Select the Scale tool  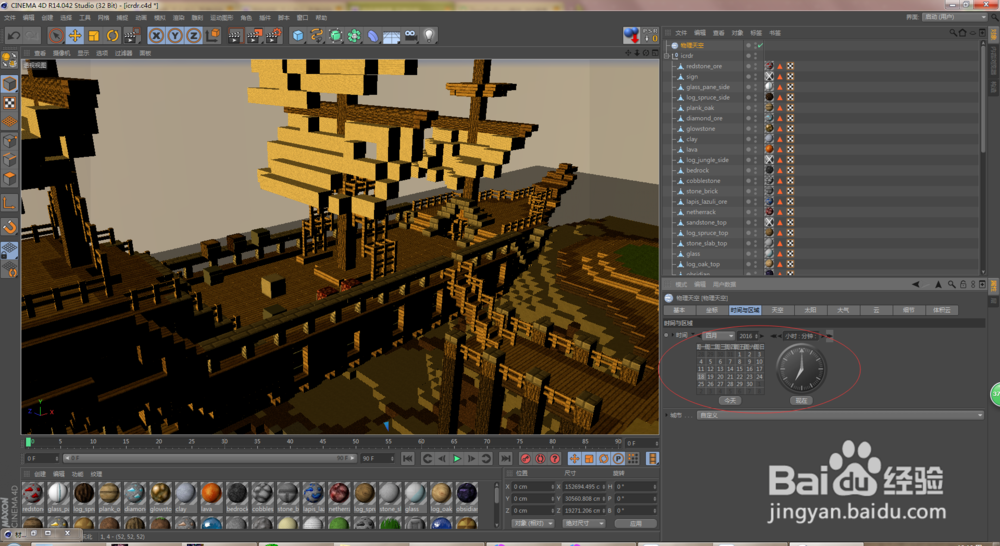coord(94,36)
